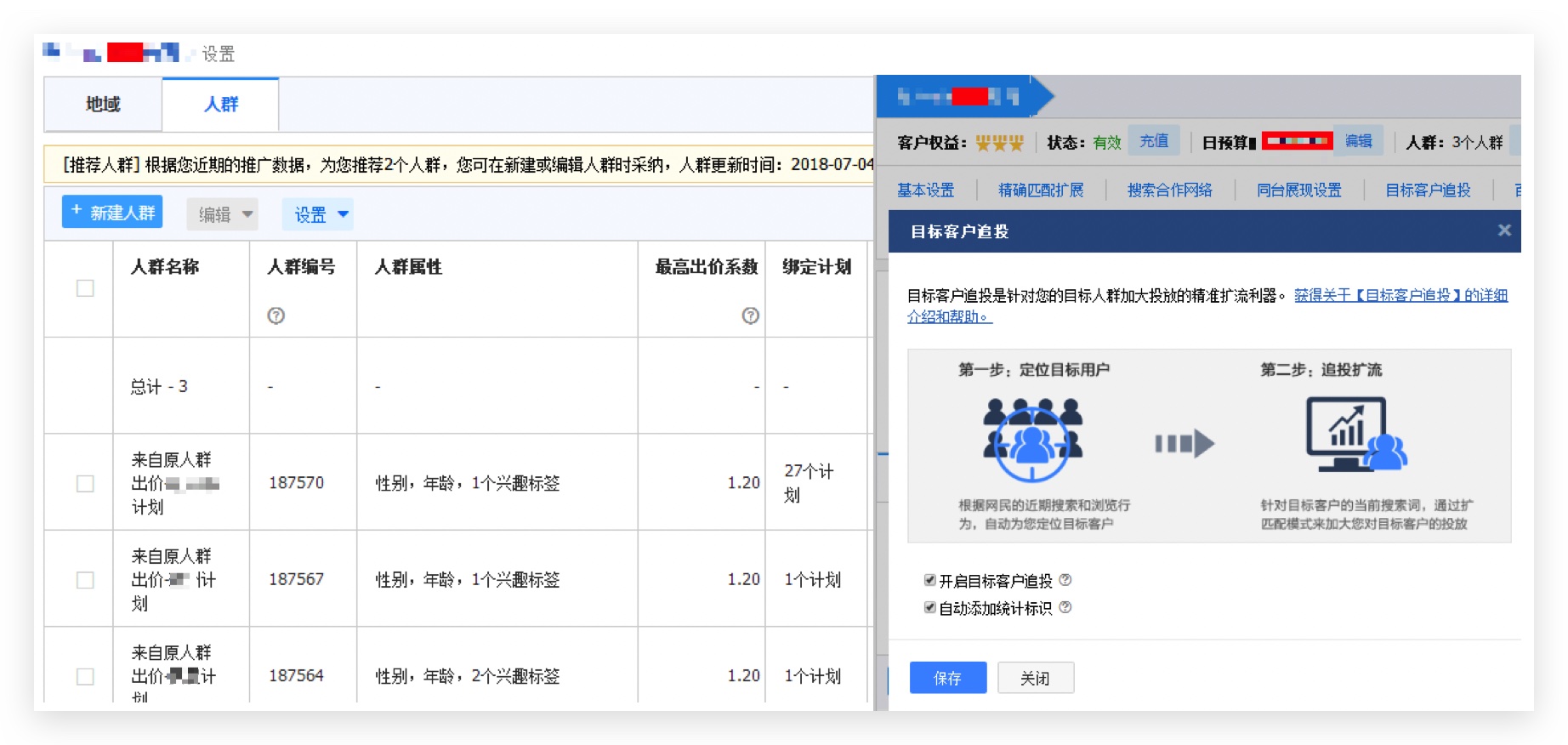Click help icon under 人群编号 column header
This screenshot has width=1568, height=745.
pos(276,316)
